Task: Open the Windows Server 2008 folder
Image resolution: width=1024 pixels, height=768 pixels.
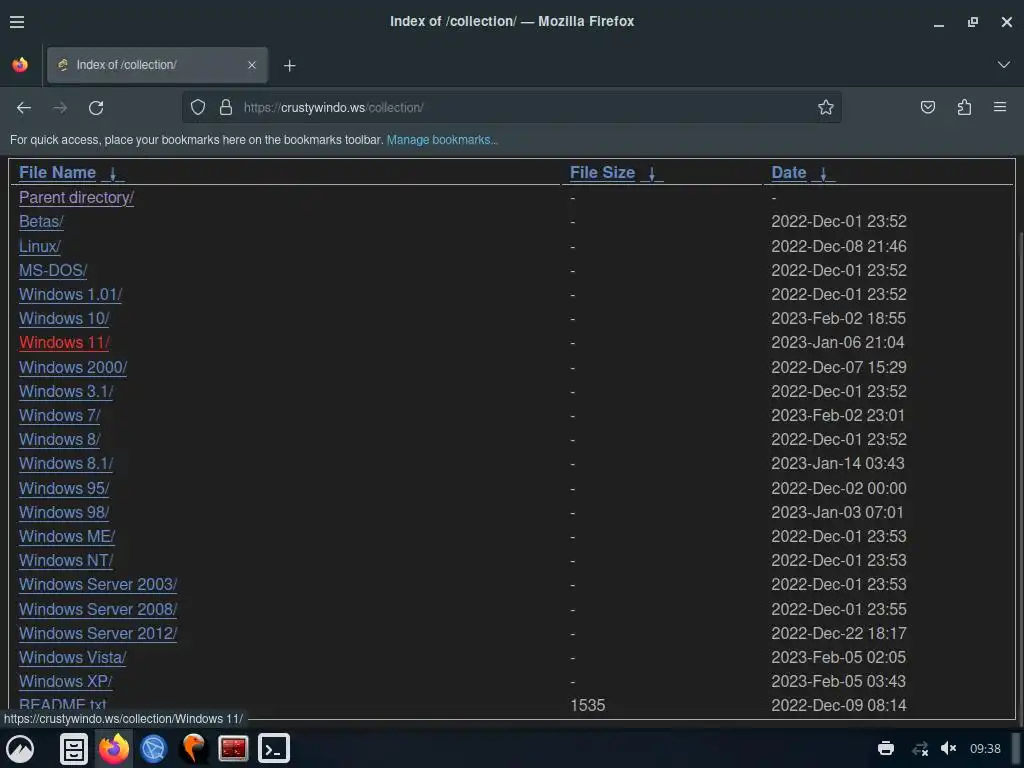Action: [x=98, y=609]
